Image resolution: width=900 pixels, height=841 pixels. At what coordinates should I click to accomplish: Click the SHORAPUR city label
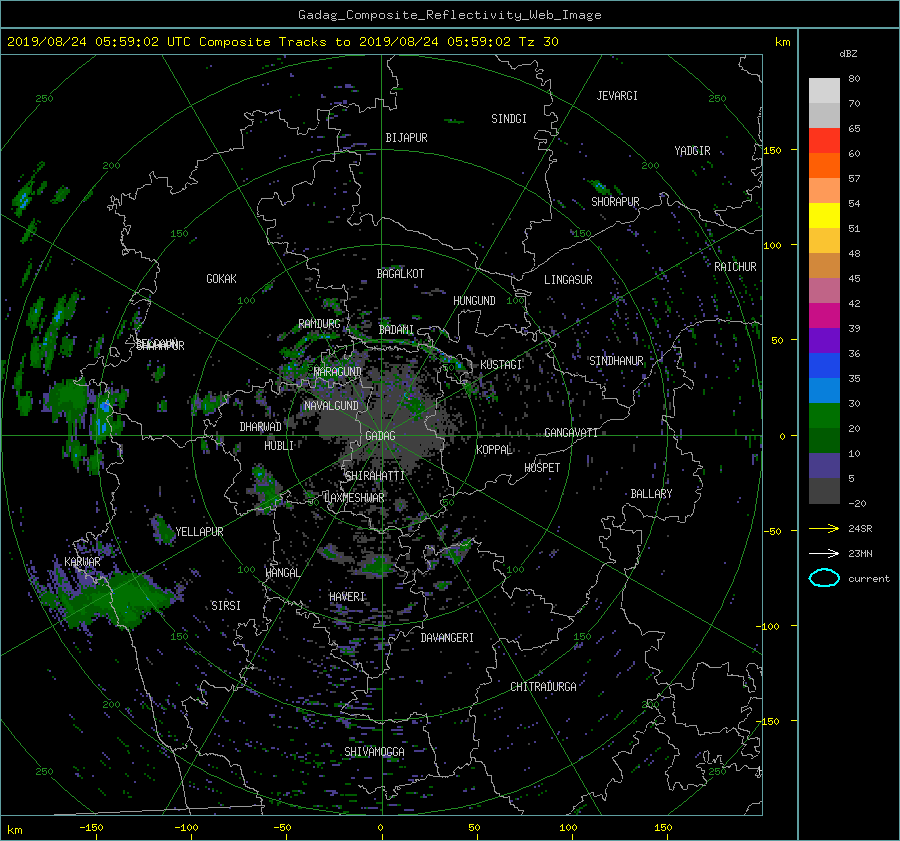pos(615,202)
